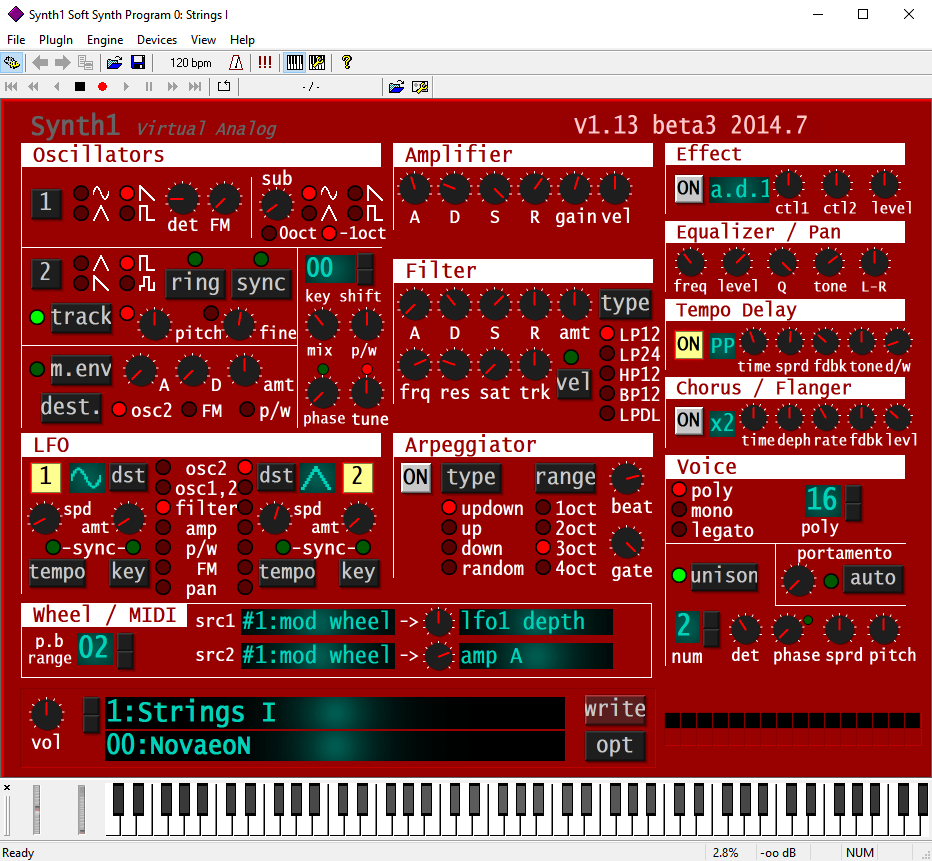Open the tempo delay mode selector PP

point(722,345)
